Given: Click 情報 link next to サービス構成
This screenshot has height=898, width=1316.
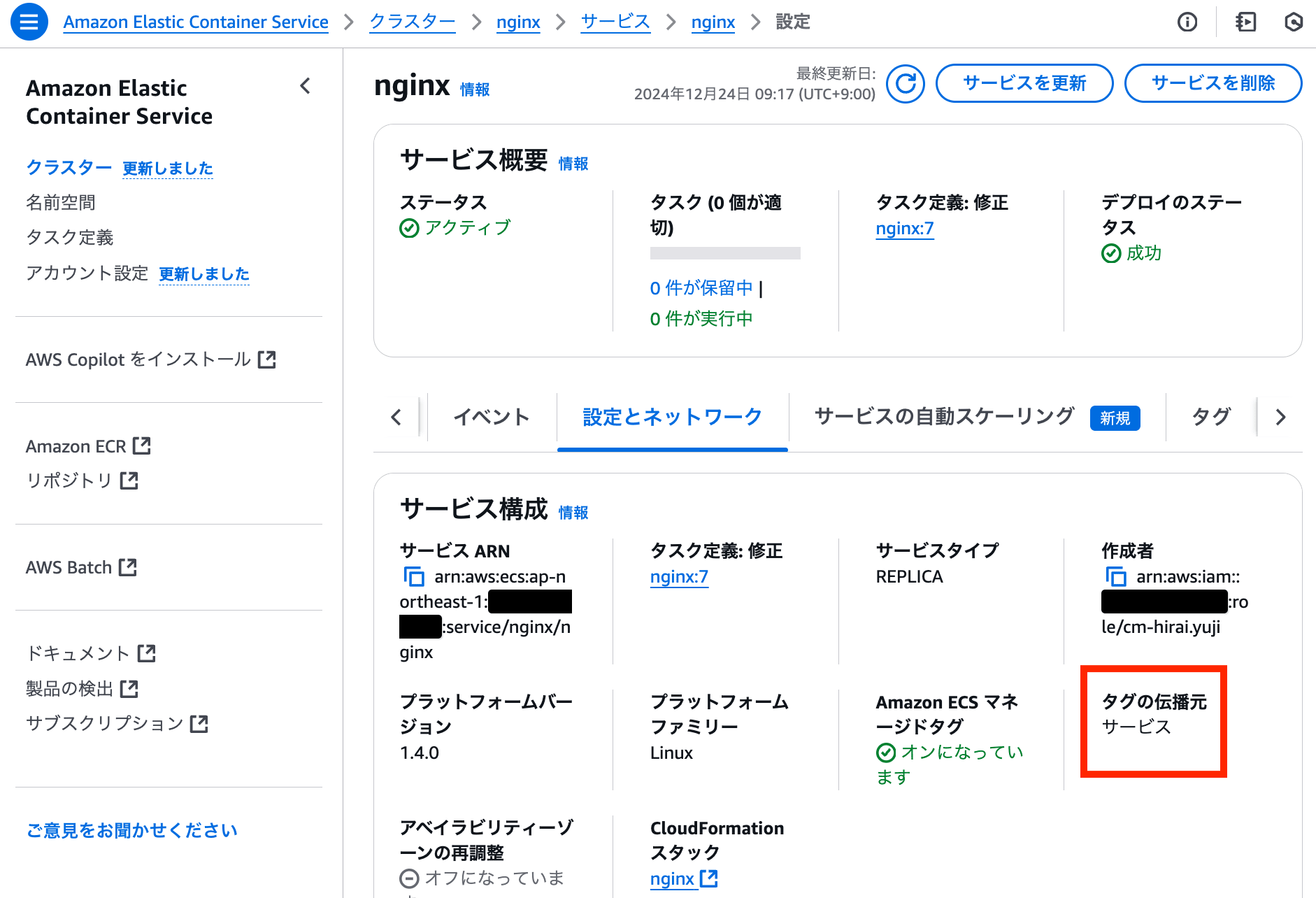Looking at the screenshot, I should coord(573,513).
